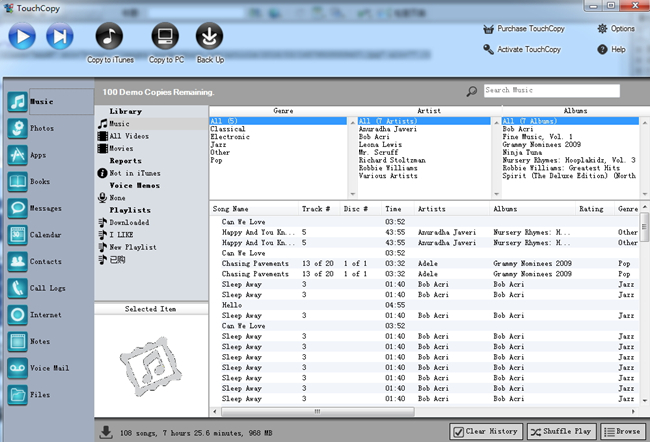Image resolution: width=650 pixels, height=442 pixels.
Task: Click the Copy to PC icon
Action: click(164, 37)
